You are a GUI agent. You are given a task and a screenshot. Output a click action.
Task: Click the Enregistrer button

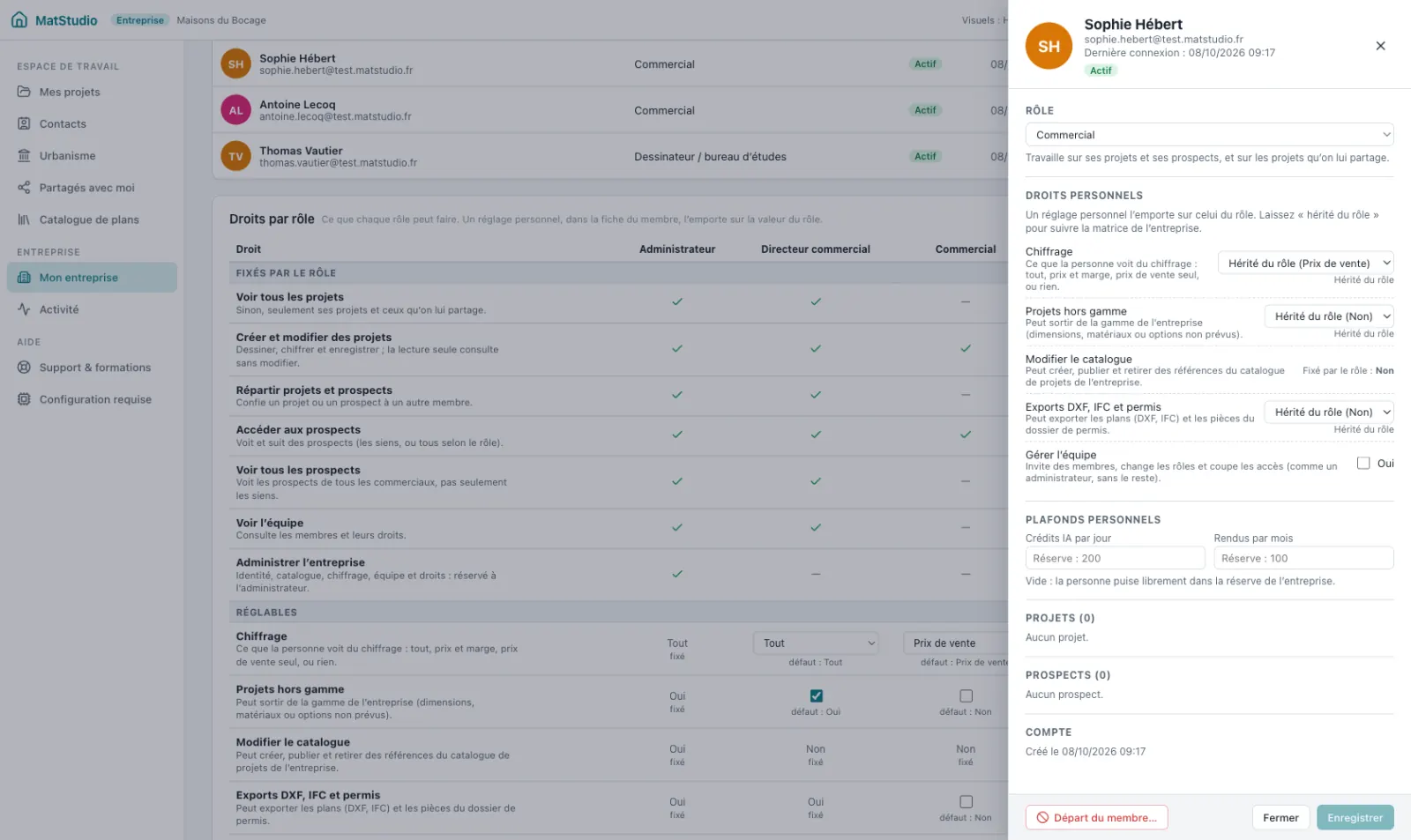[1355, 817]
